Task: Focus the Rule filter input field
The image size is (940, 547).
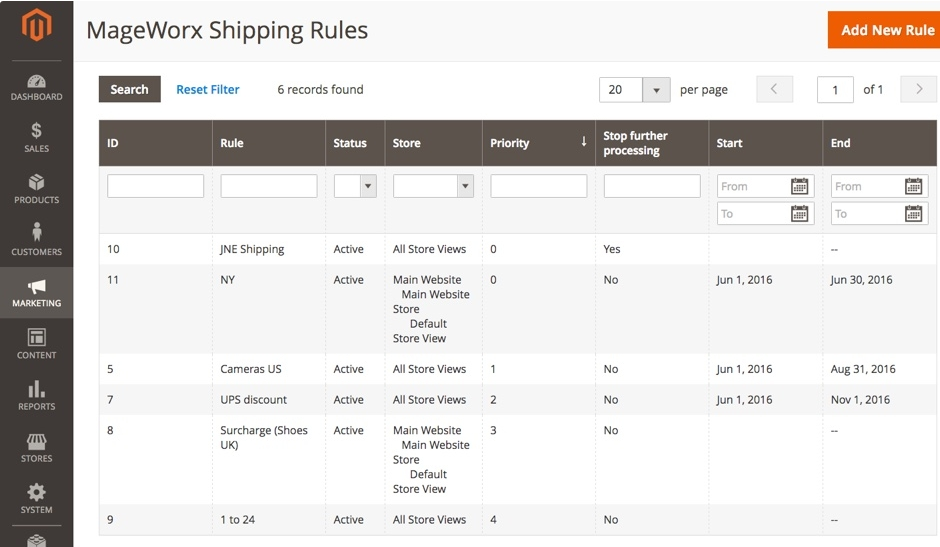Action: [x=269, y=186]
